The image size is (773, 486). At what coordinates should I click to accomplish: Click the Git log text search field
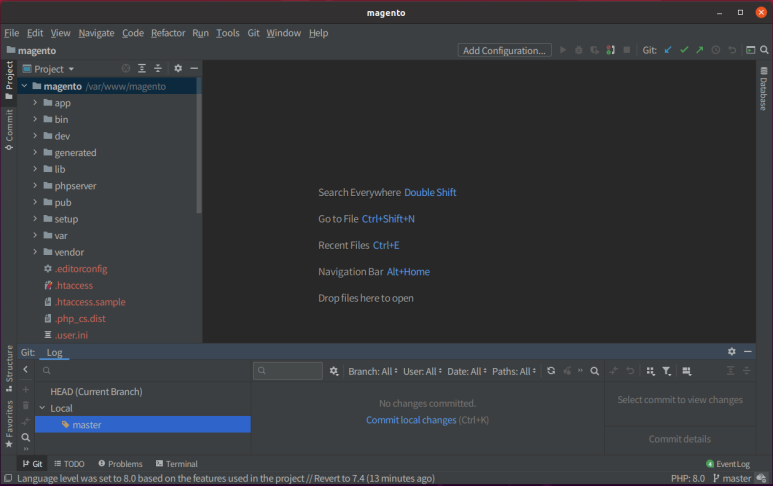pyautogui.click(x=288, y=371)
